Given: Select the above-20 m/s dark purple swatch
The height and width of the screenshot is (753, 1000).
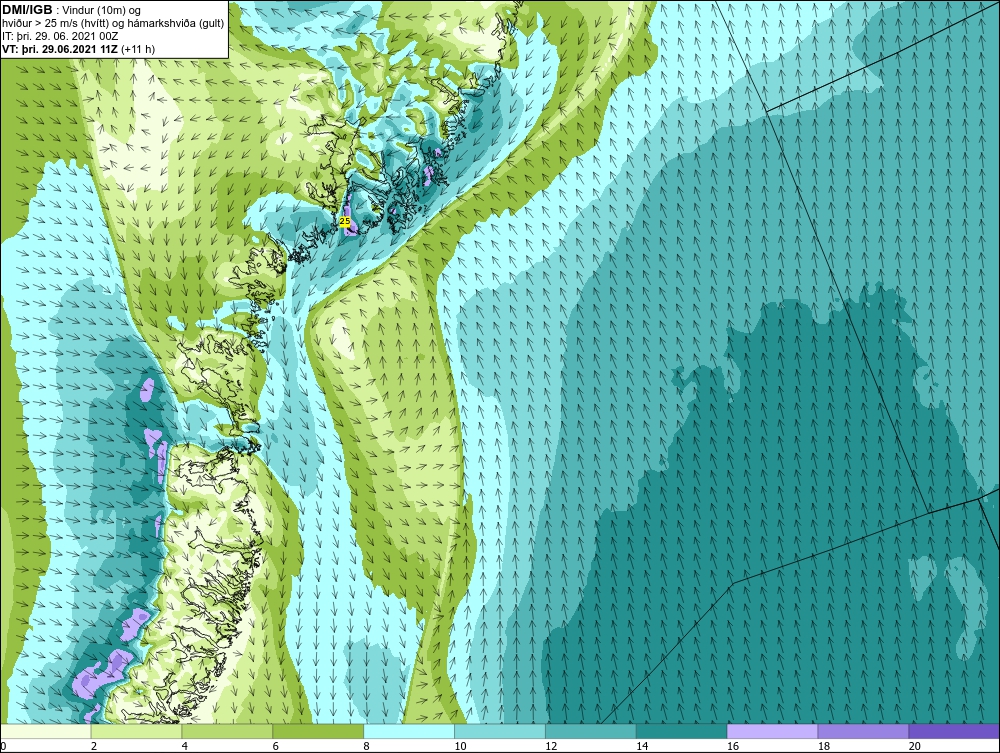Looking at the screenshot, I should click(954, 731).
